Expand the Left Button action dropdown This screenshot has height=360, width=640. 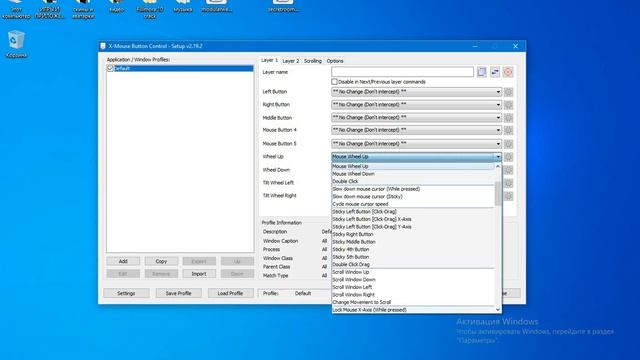click(x=498, y=92)
